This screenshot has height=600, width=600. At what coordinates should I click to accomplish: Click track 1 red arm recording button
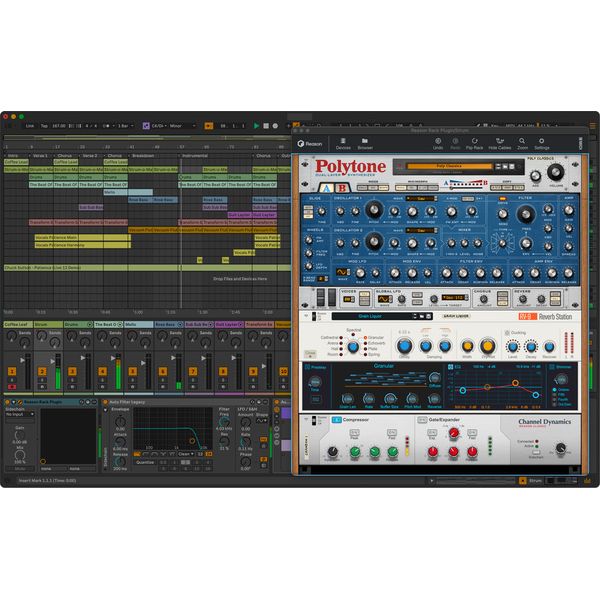coord(12,387)
